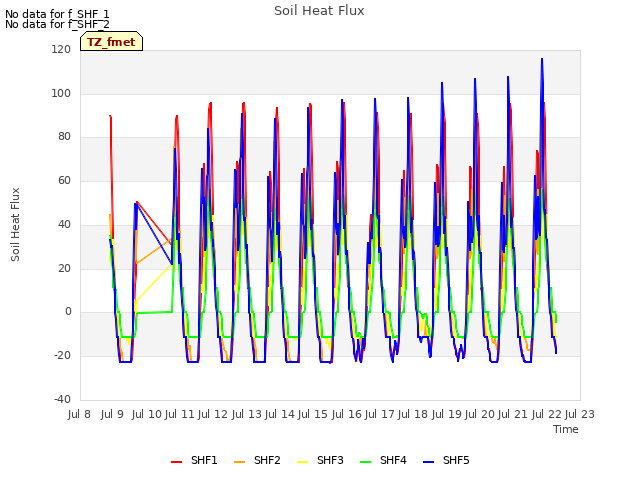Viewport: 640px width, 480px height.
Task: Click the Jul 22 x-axis tick label
Action: click(547, 414)
